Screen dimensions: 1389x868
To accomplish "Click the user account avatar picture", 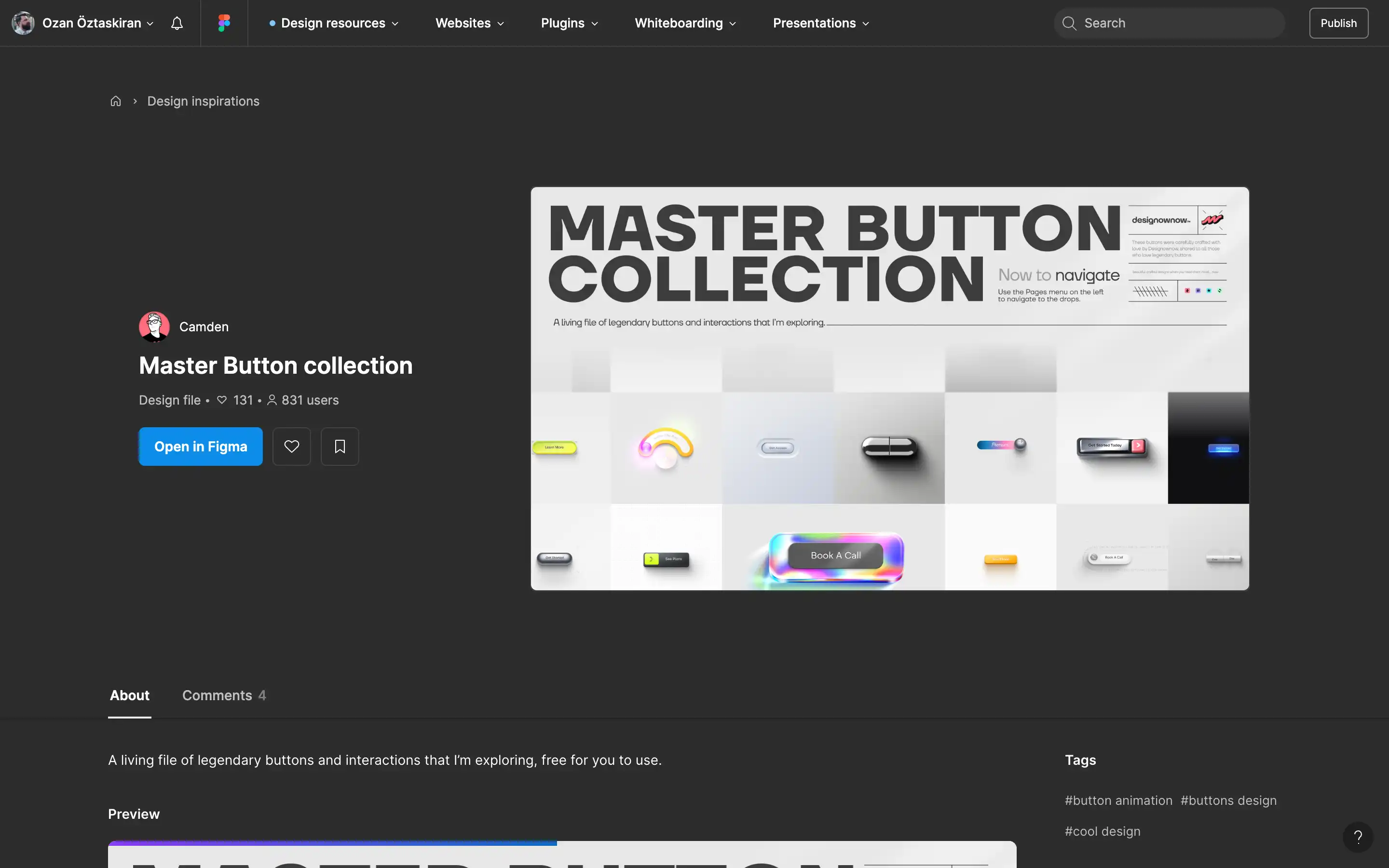I will click(x=23, y=23).
